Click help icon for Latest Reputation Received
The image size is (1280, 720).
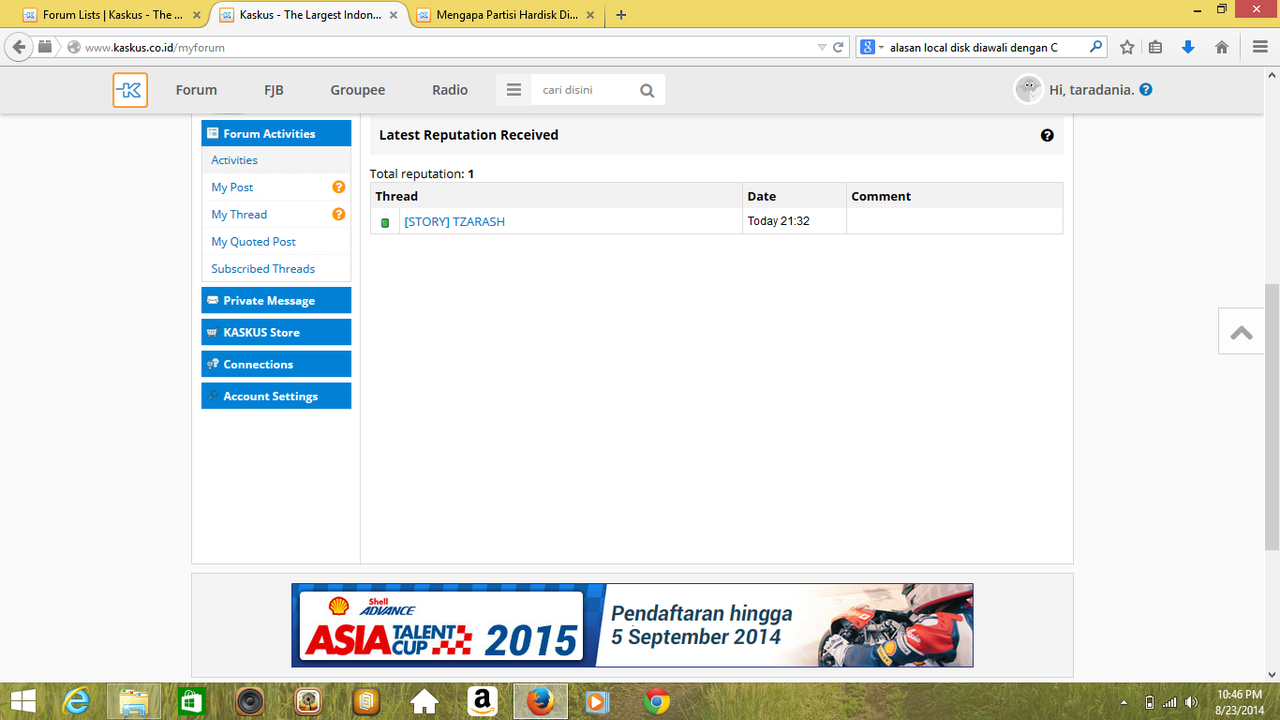pyautogui.click(x=1047, y=135)
